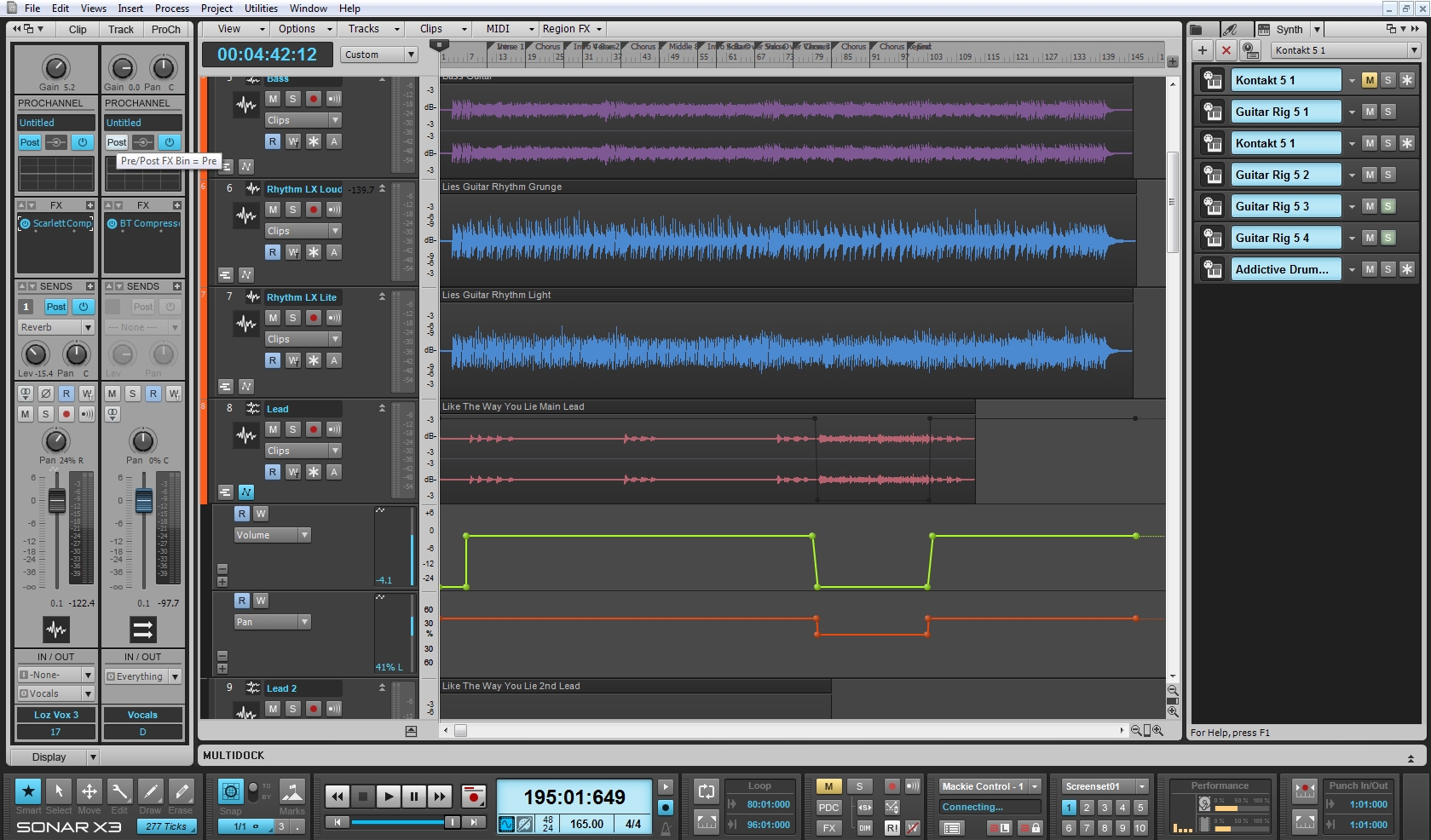Select the Draw pencil tool
1431x840 pixels.
point(151,791)
